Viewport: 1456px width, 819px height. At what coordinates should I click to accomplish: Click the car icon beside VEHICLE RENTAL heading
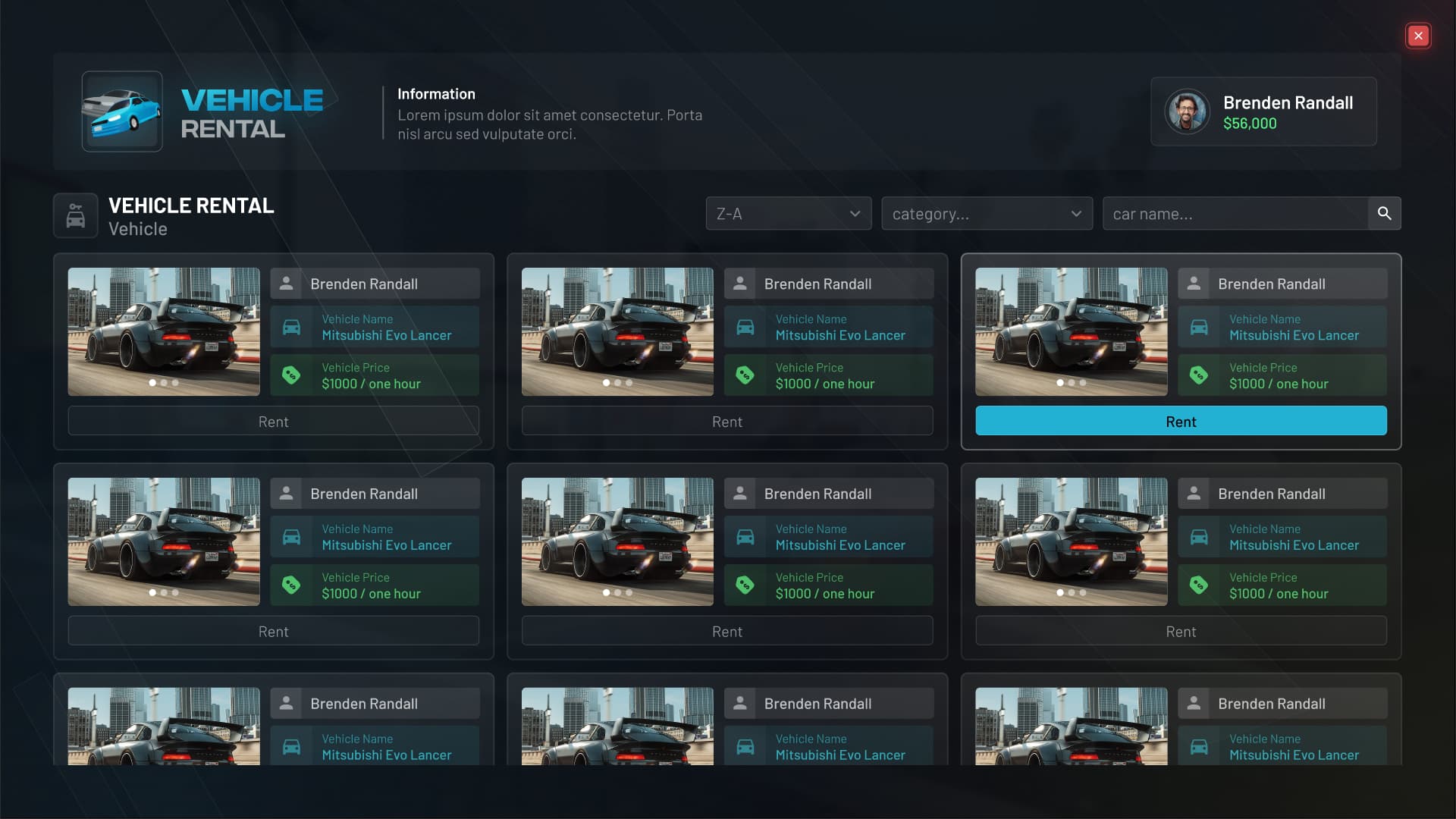click(75, 214)
